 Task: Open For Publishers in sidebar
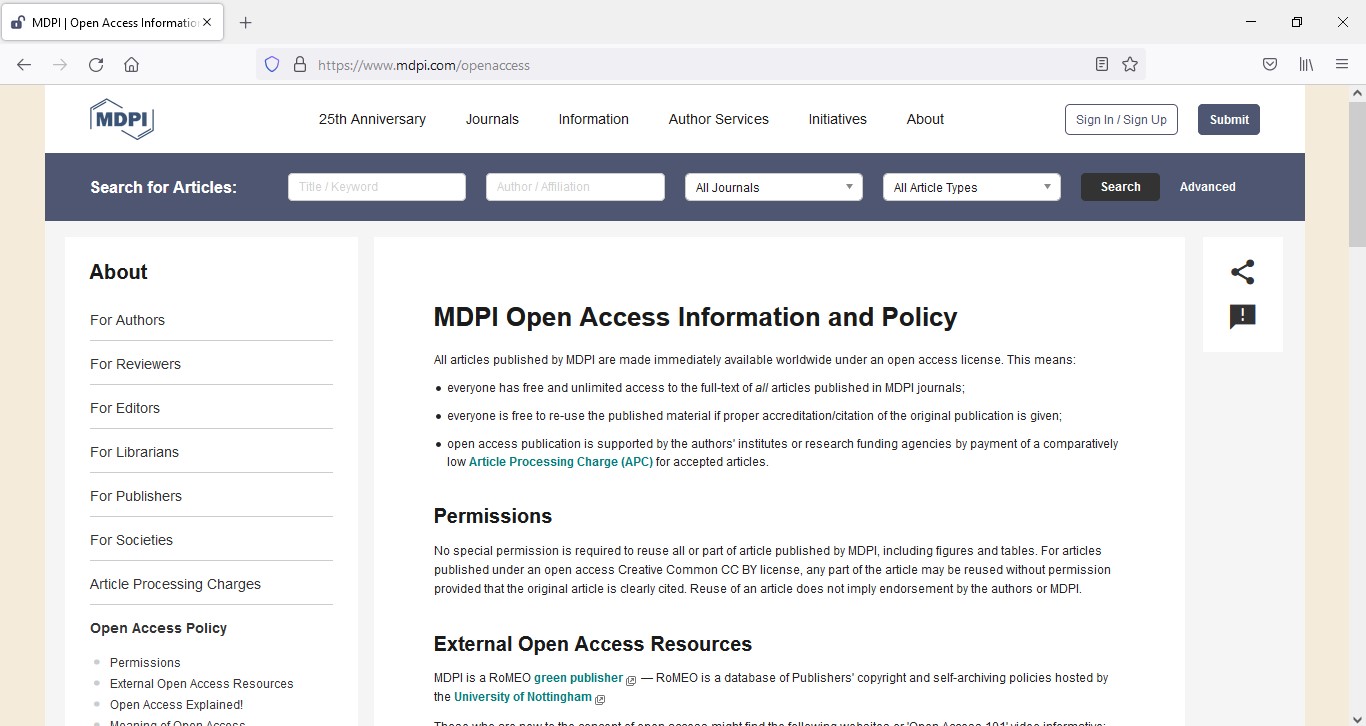click(x=136, y=496)
